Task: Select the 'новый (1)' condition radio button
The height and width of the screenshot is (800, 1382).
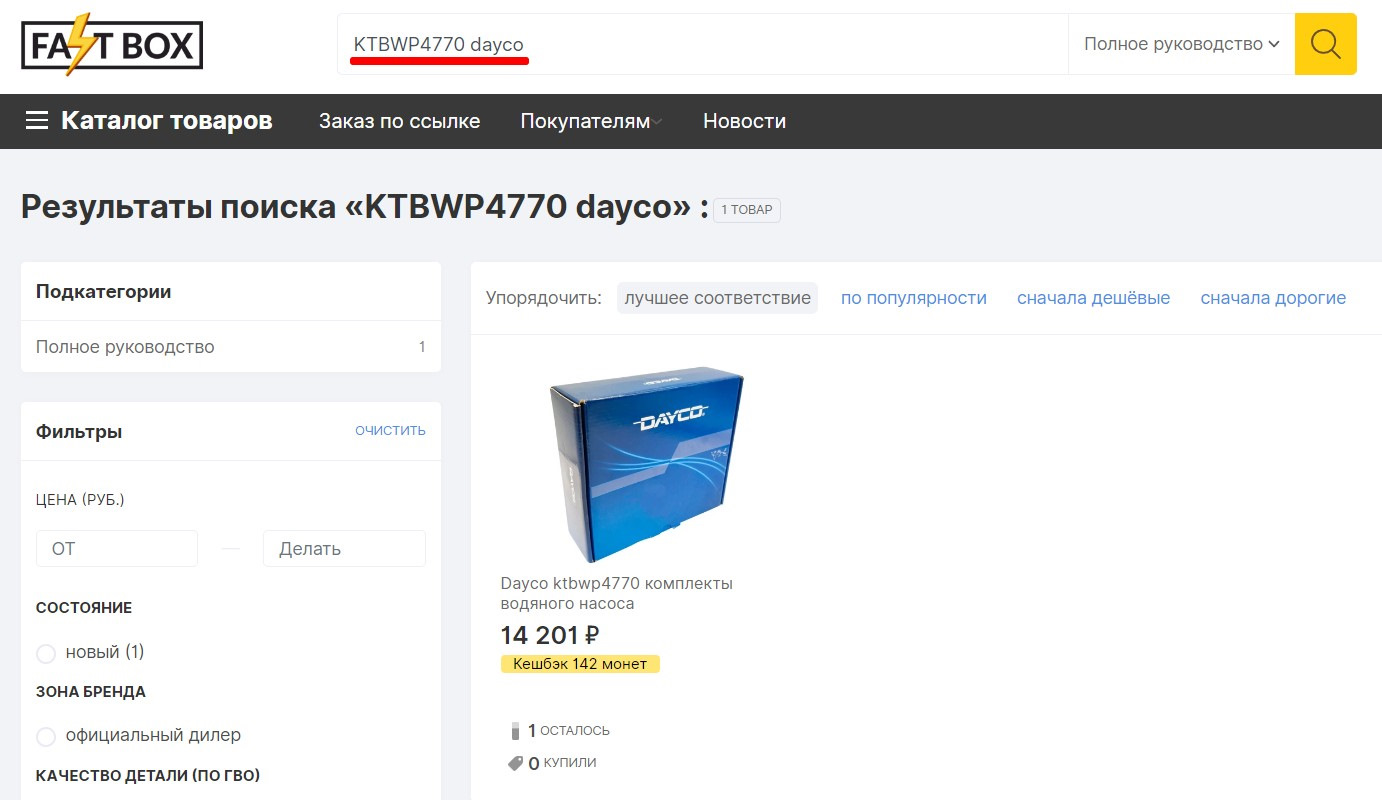Action: [46, 652]
